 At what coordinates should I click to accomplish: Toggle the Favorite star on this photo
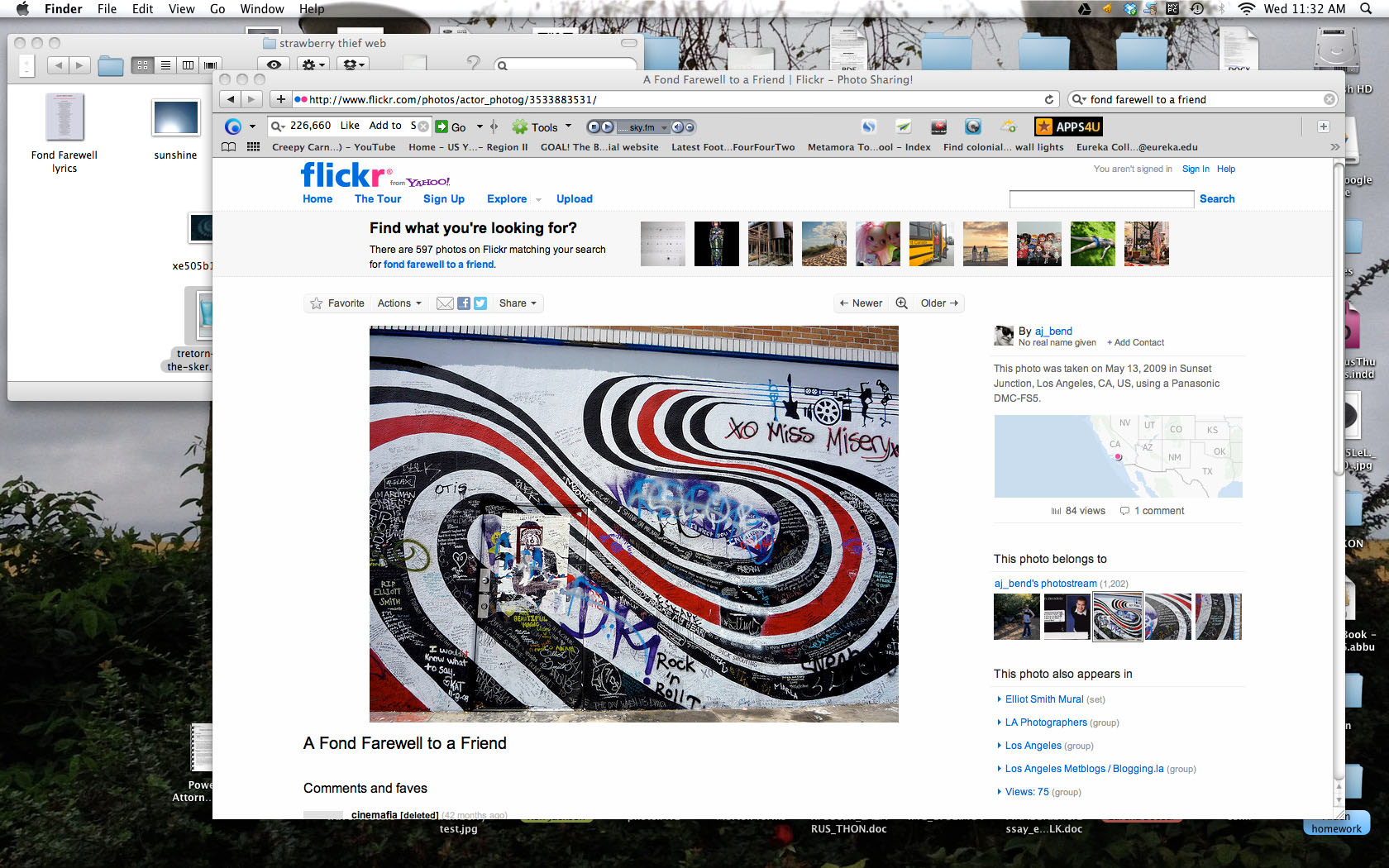[x=317, y=303]
